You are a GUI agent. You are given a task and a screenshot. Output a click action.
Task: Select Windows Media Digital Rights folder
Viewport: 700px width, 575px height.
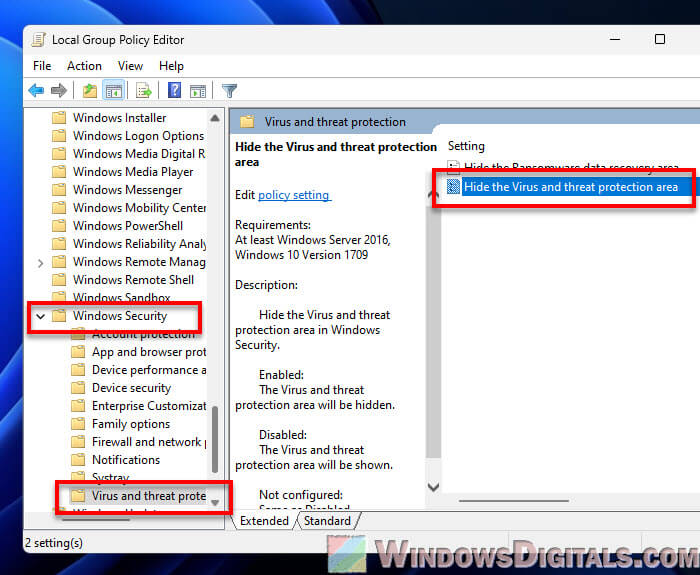tap(139, 154)
